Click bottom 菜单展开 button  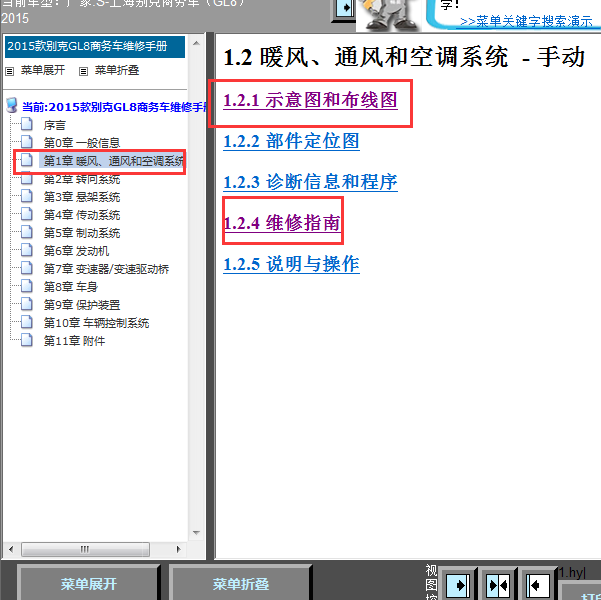89,584
